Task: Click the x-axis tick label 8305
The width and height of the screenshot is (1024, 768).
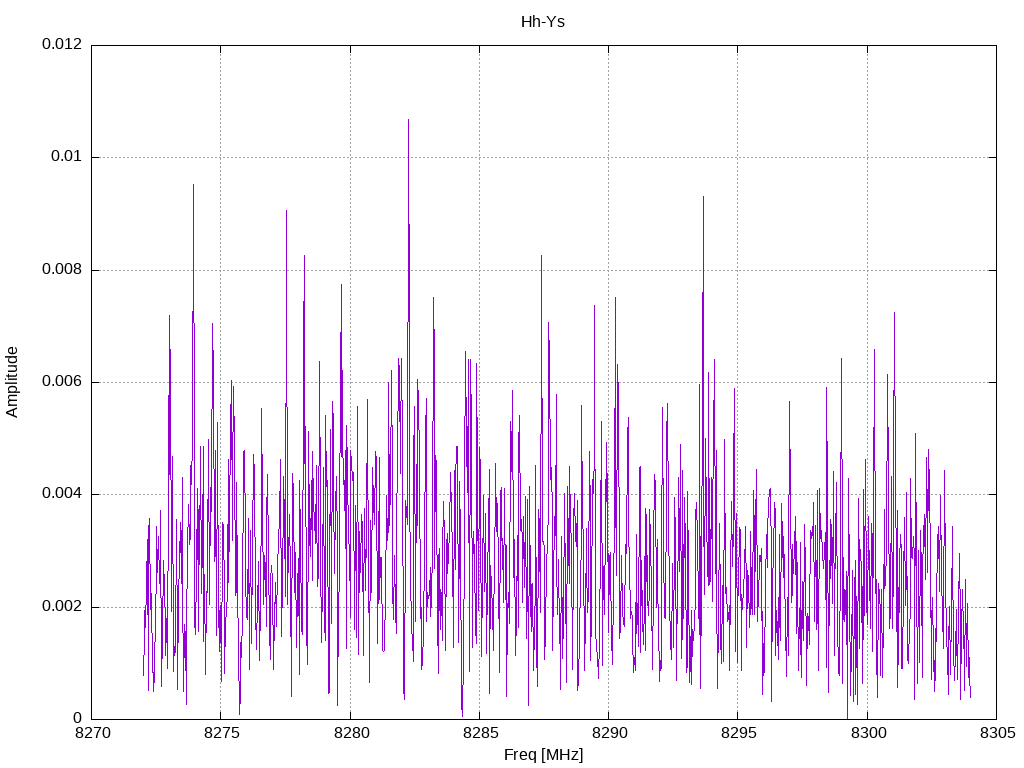Action: pos(997,733)
